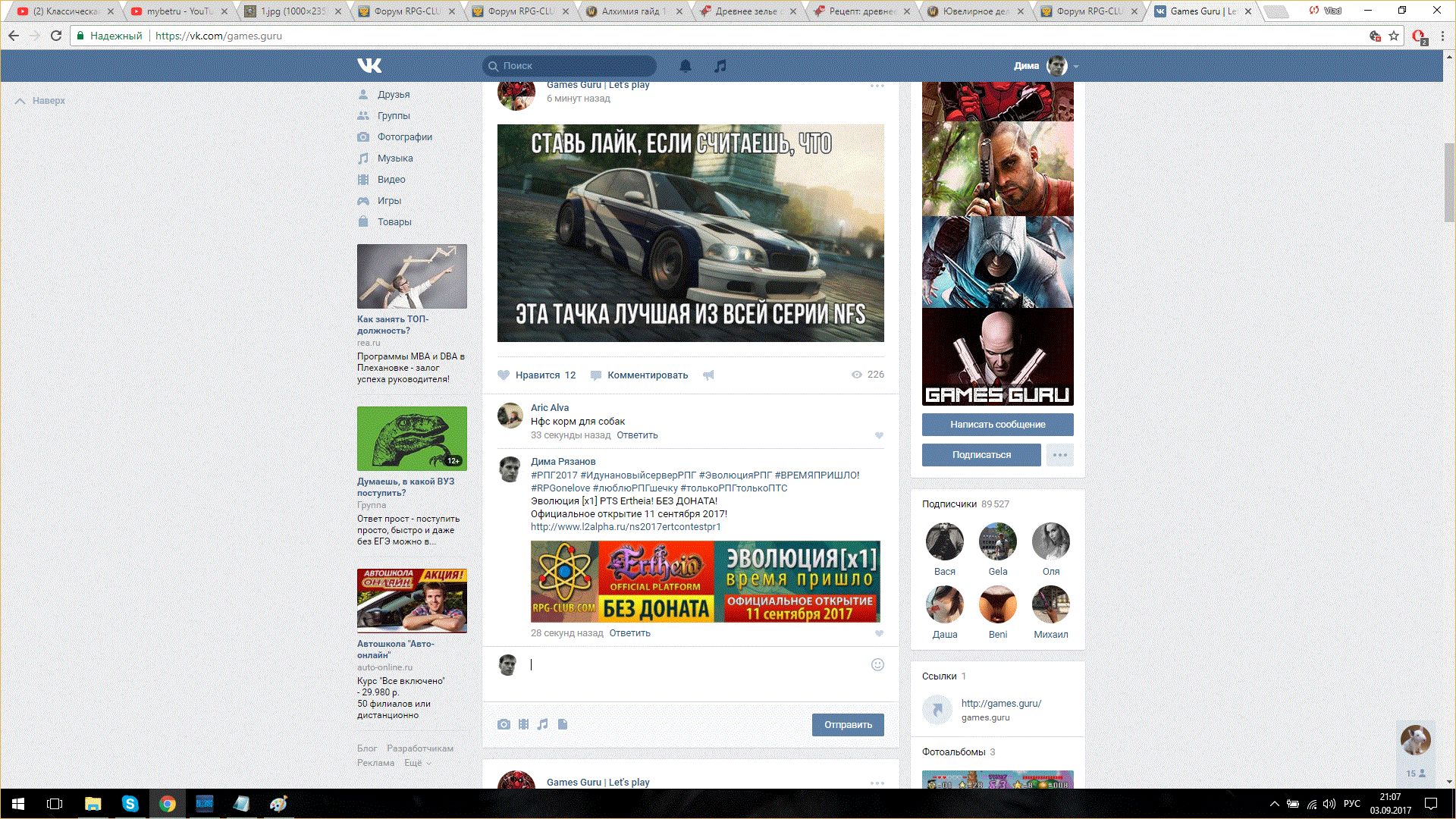The height and width of the screenshot is (819, 1456).
Task: Open subscriber Михаил's profile avatar
Action: tap(1051, 604)
